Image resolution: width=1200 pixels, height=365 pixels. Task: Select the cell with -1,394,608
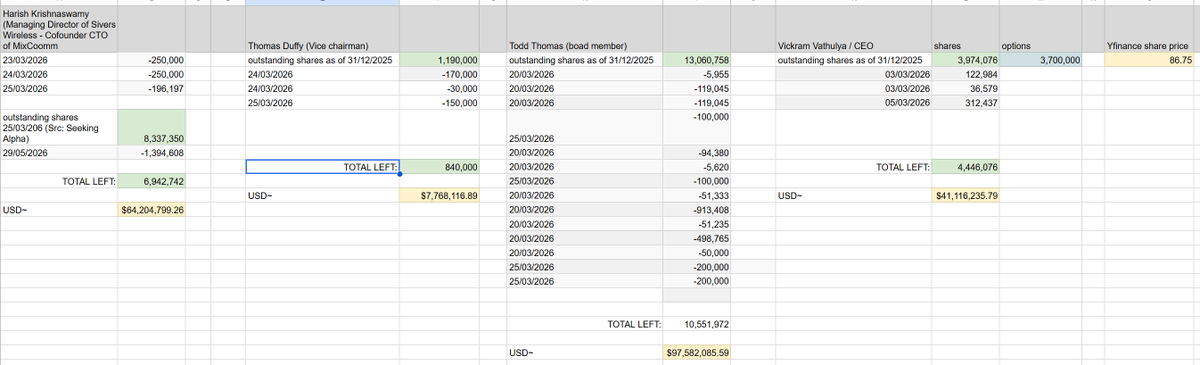point(151,152)
